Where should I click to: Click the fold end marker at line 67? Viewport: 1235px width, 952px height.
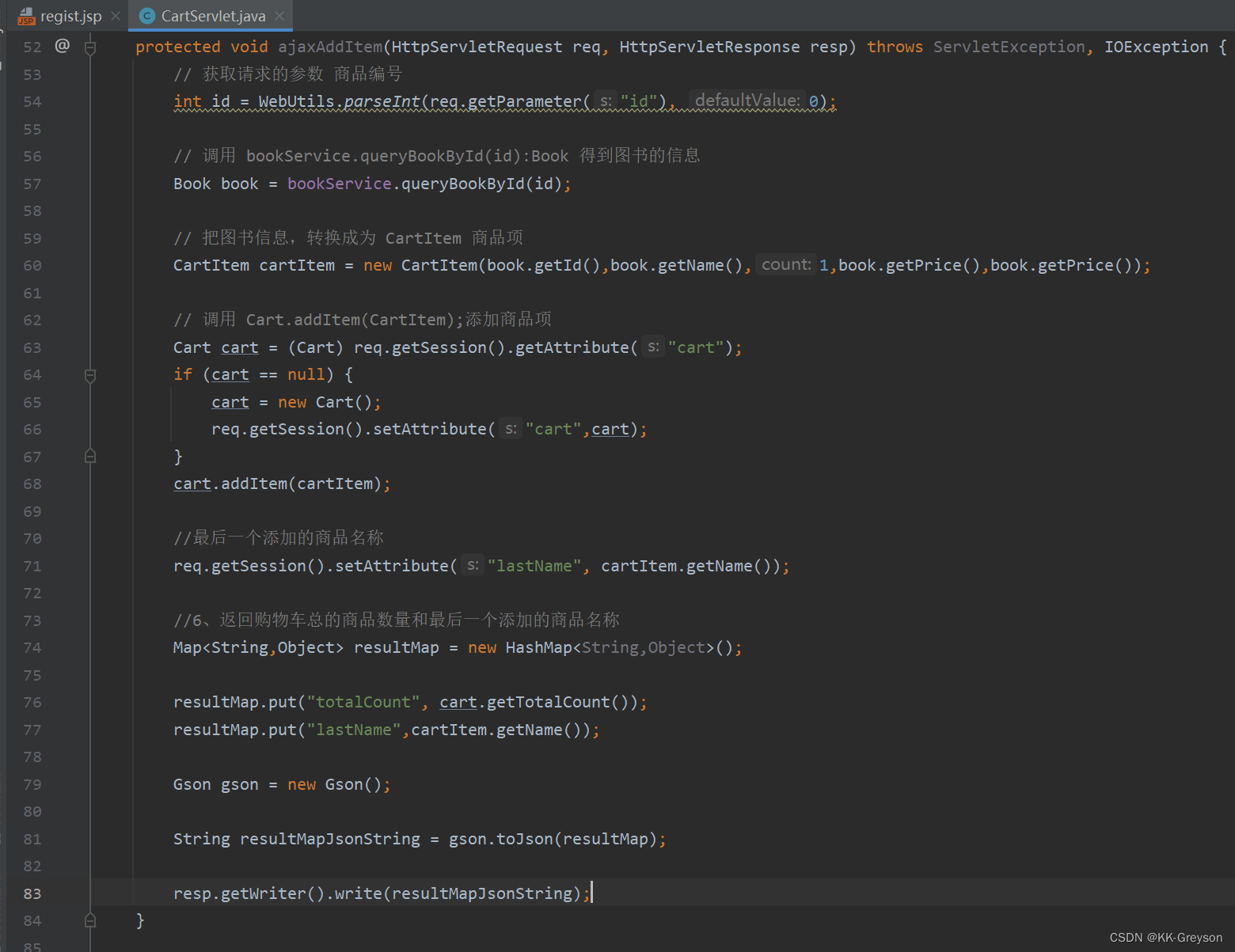[x=90, y=457]
